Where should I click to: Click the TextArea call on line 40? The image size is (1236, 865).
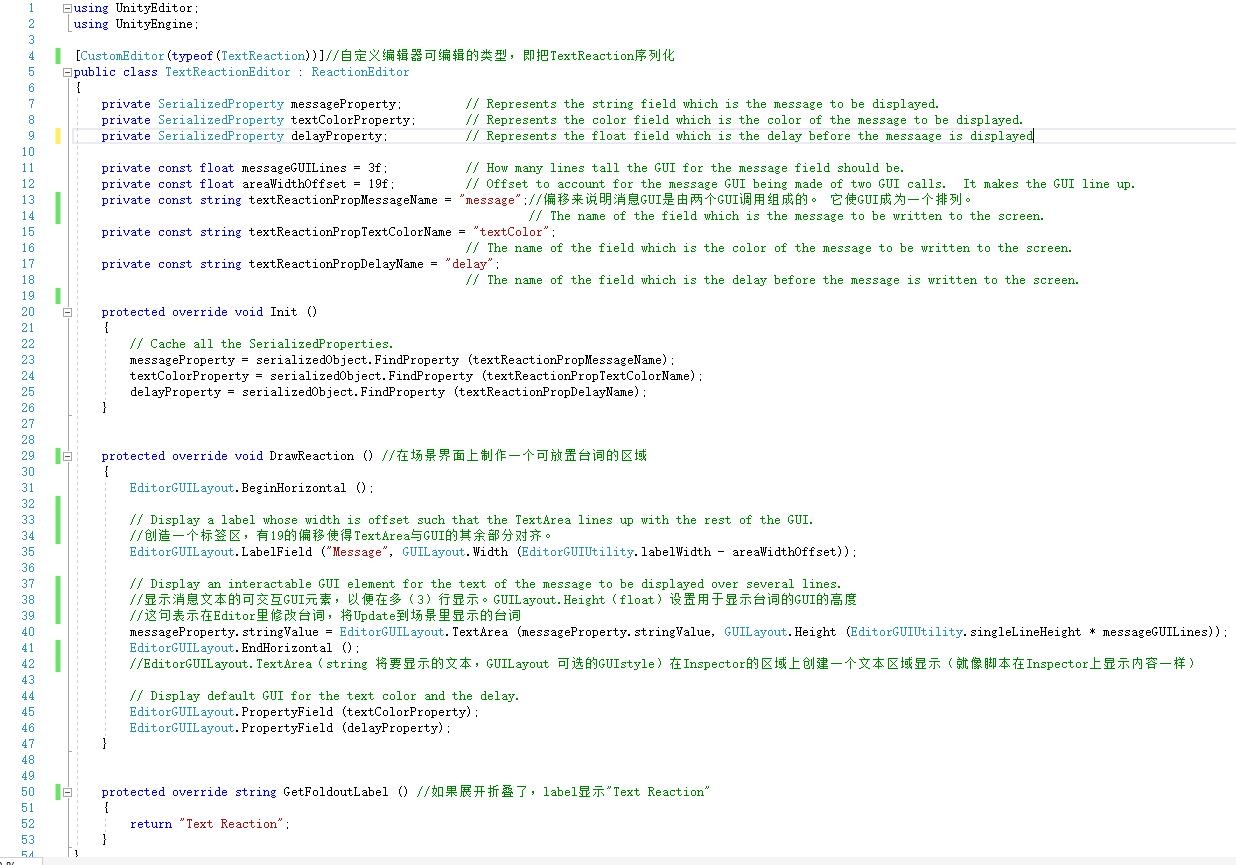point(482,632)
